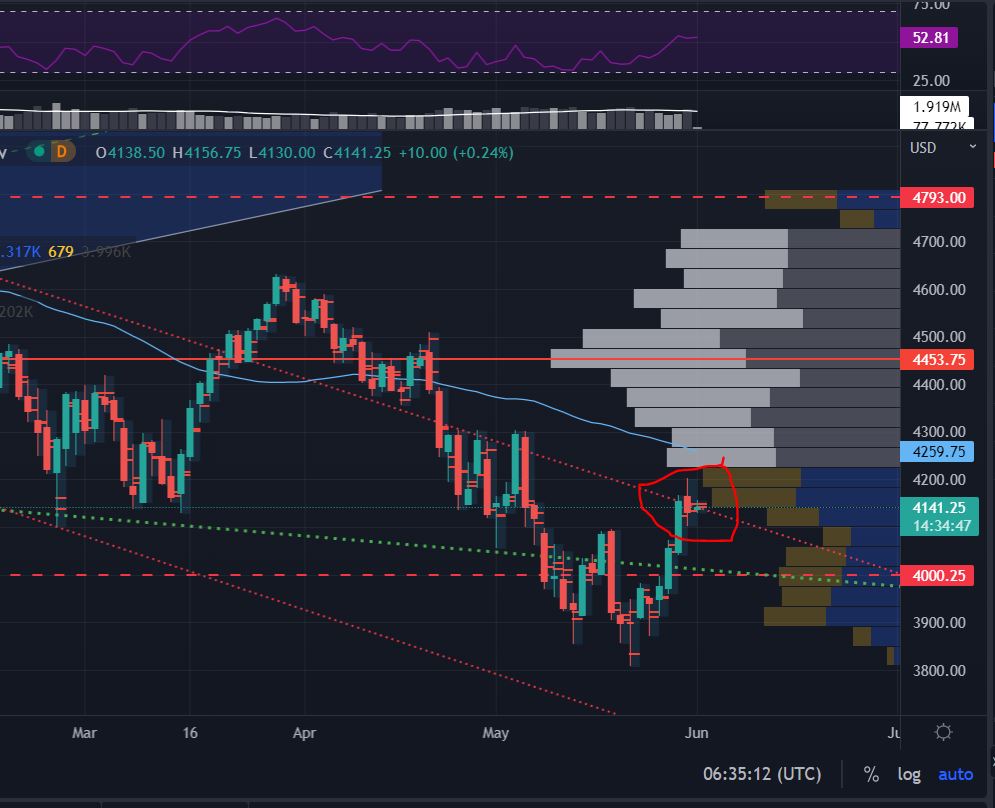Click the 4400.00 price axis label

[x=939, y=385]
